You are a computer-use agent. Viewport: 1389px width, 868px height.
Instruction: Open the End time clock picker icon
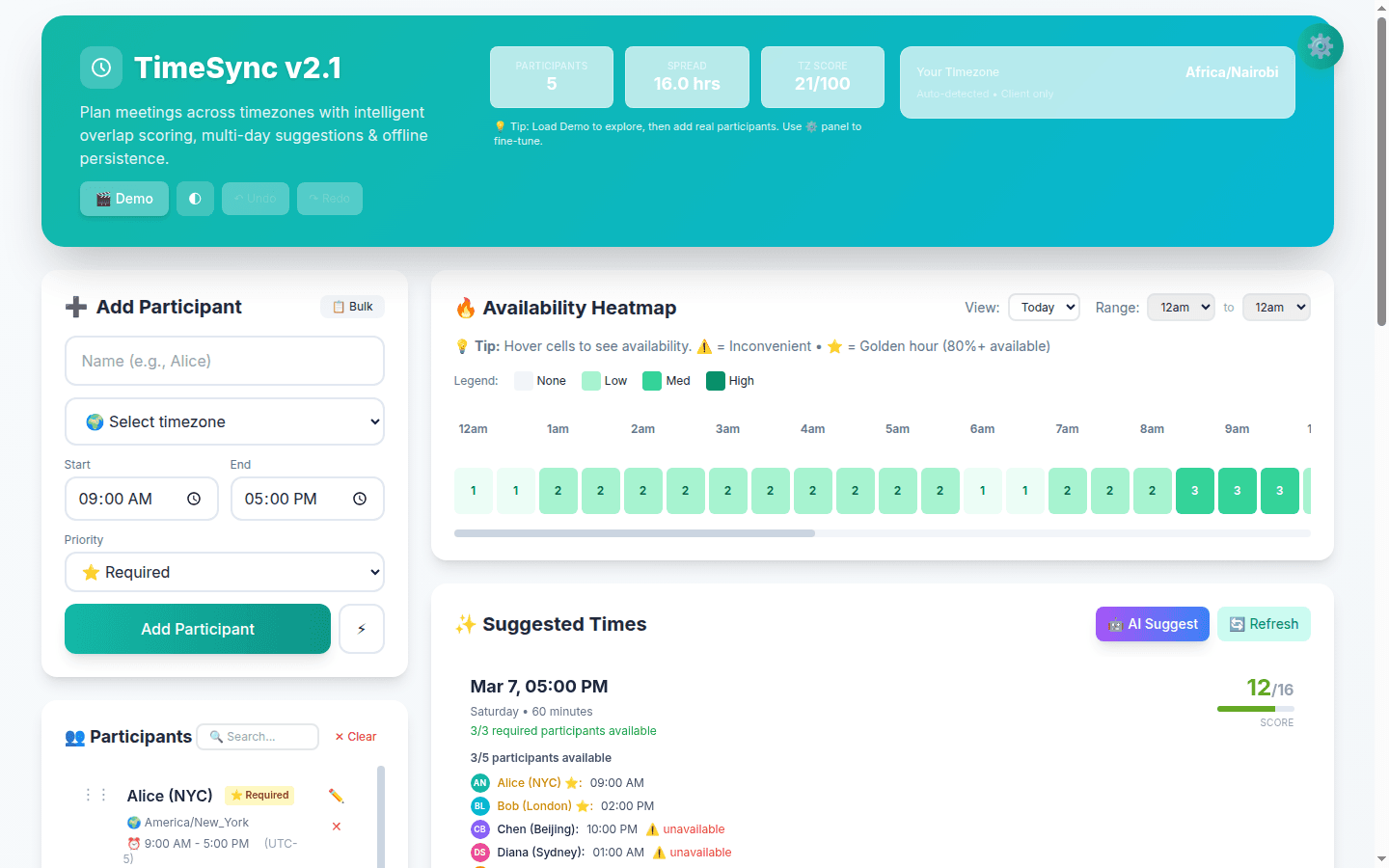pyautogui.click(x=360, y=499)
